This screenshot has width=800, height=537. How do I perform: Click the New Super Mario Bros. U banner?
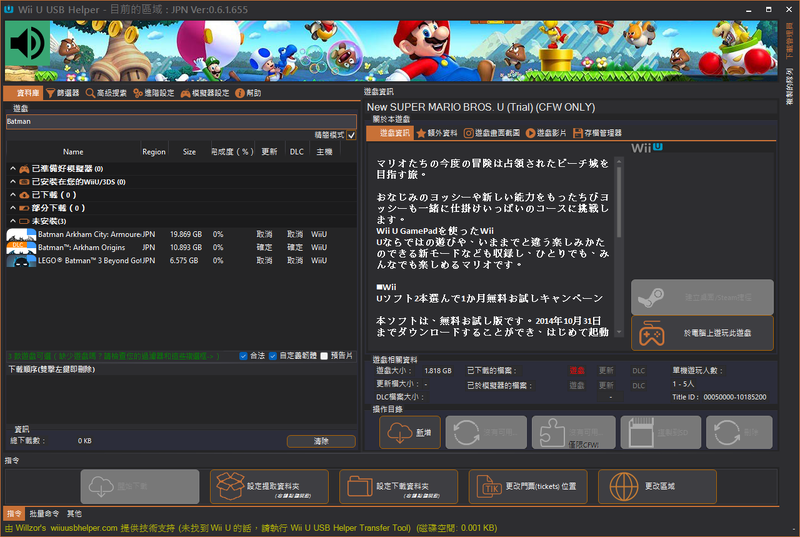tap(391, 51)
